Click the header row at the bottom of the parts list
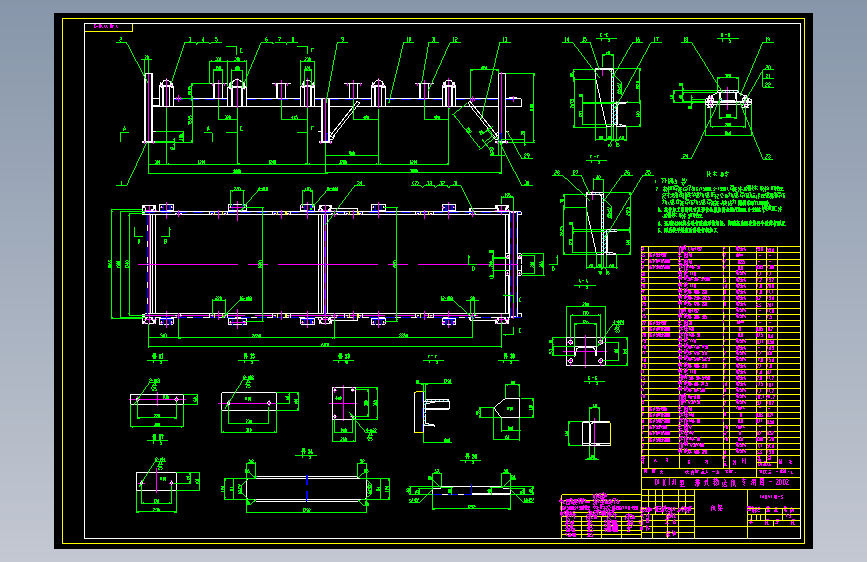Screen dimensions: 867x562 pos(721,461)
